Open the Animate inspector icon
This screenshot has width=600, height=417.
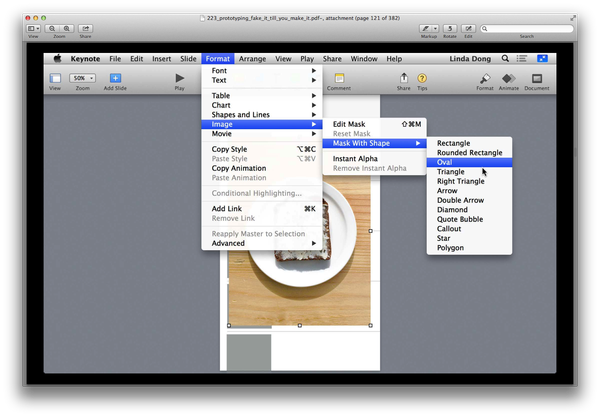coord(510,78)
